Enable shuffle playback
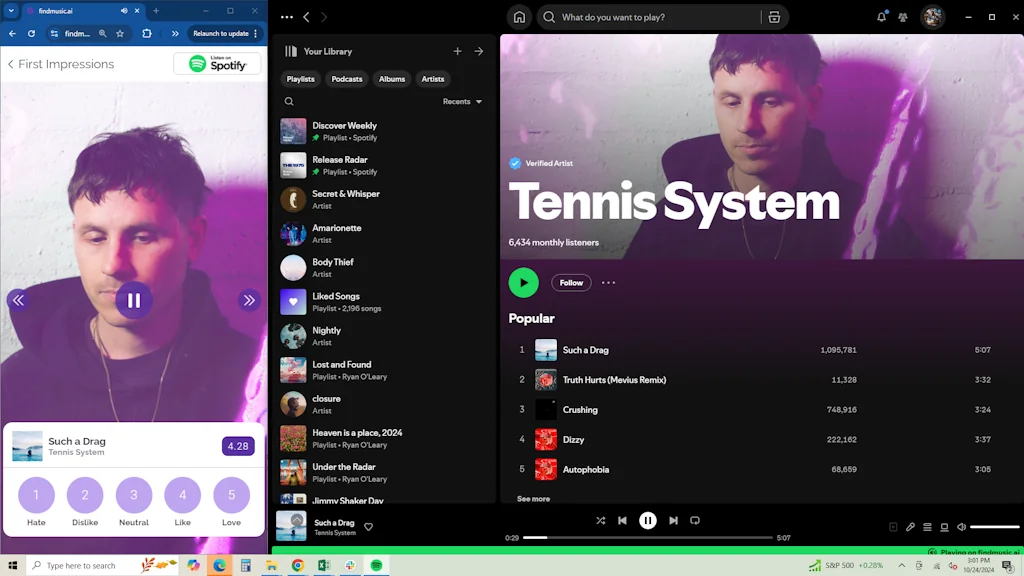Screen dimensions: 1024x576 click(601, 520)
